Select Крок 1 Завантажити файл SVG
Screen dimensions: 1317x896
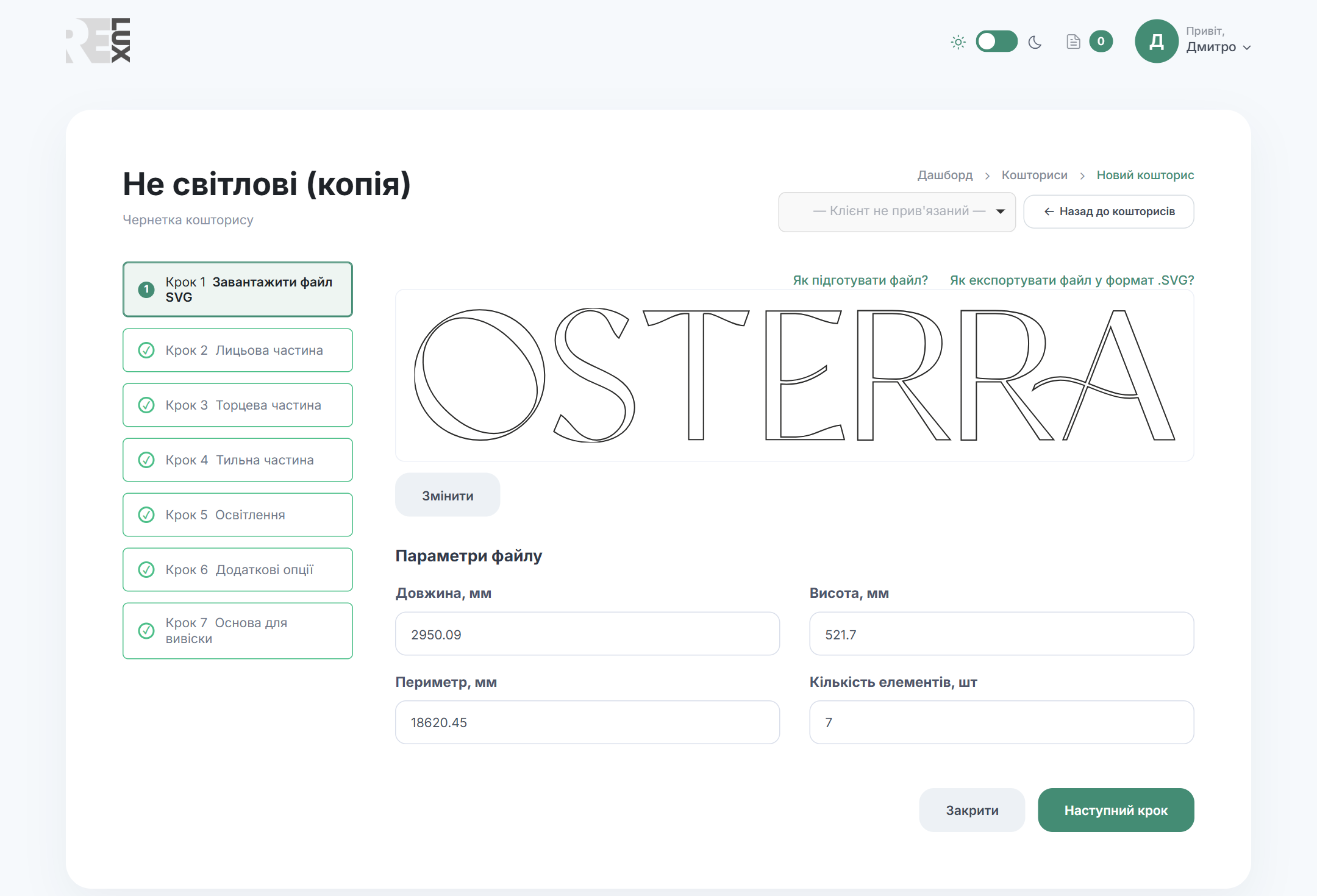238,290
